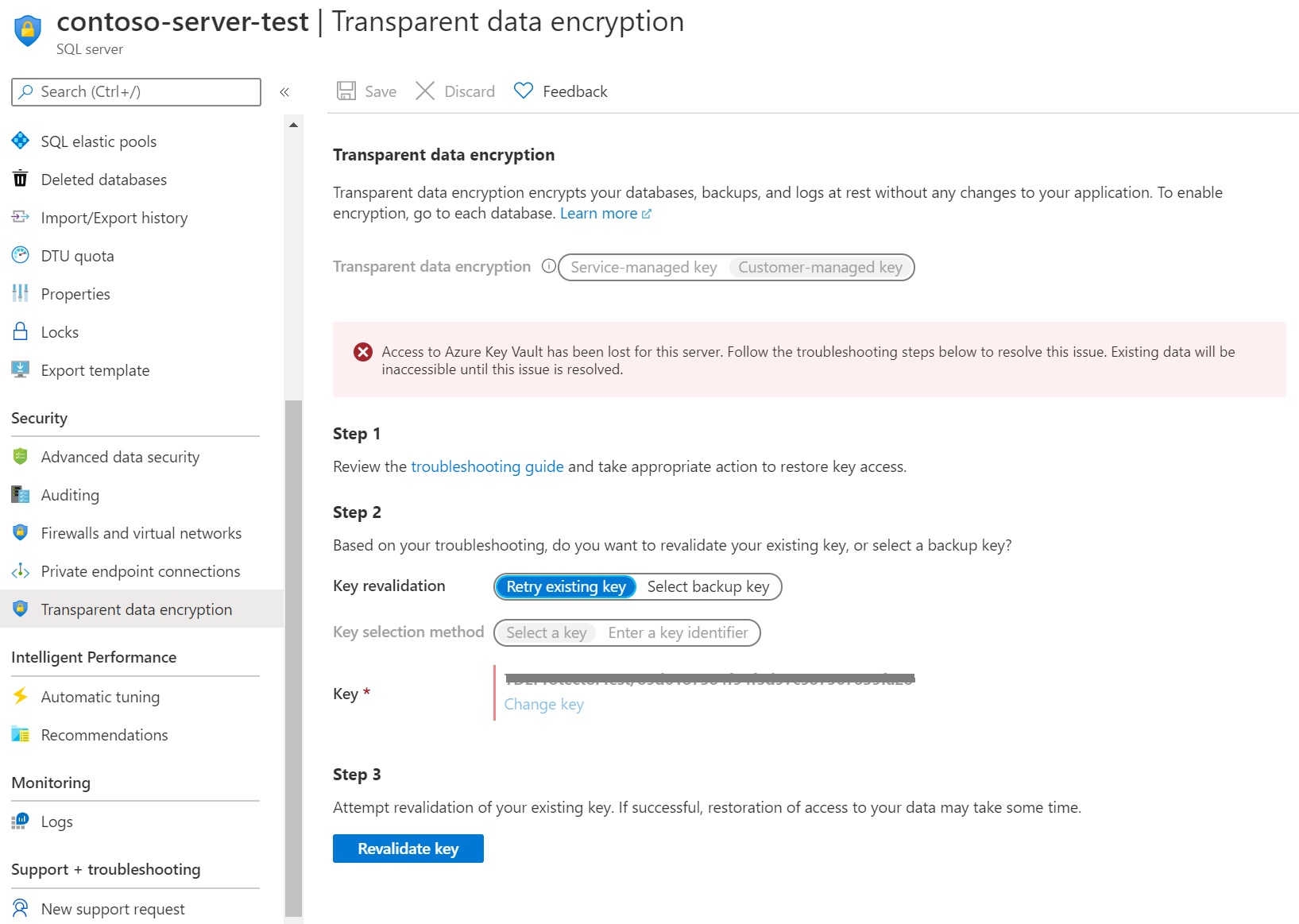Select the SQL elastic pools icon
The width and height of the screenshot is (1299, 924).
[x=20, y=141]
